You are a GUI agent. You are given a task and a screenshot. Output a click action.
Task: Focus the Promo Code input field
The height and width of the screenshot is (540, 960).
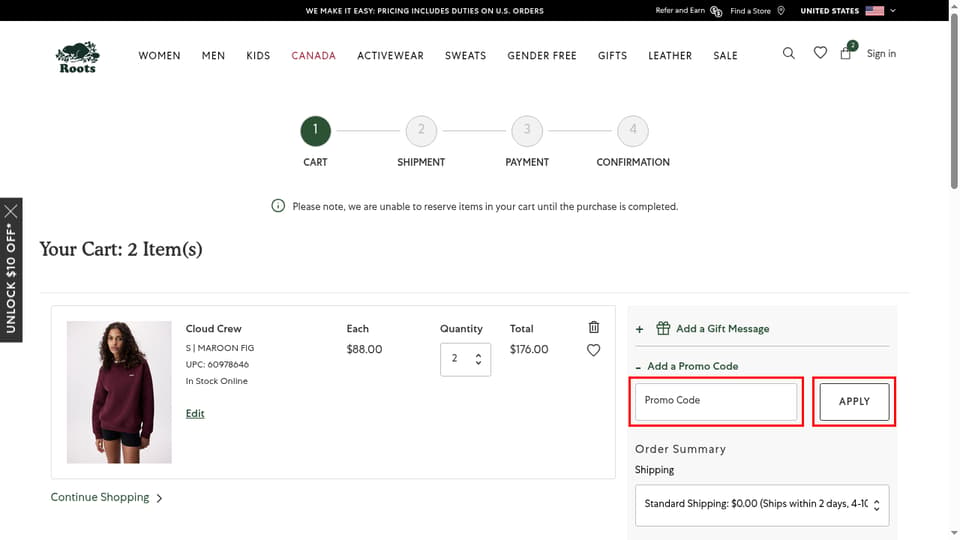tap(716, 402)
